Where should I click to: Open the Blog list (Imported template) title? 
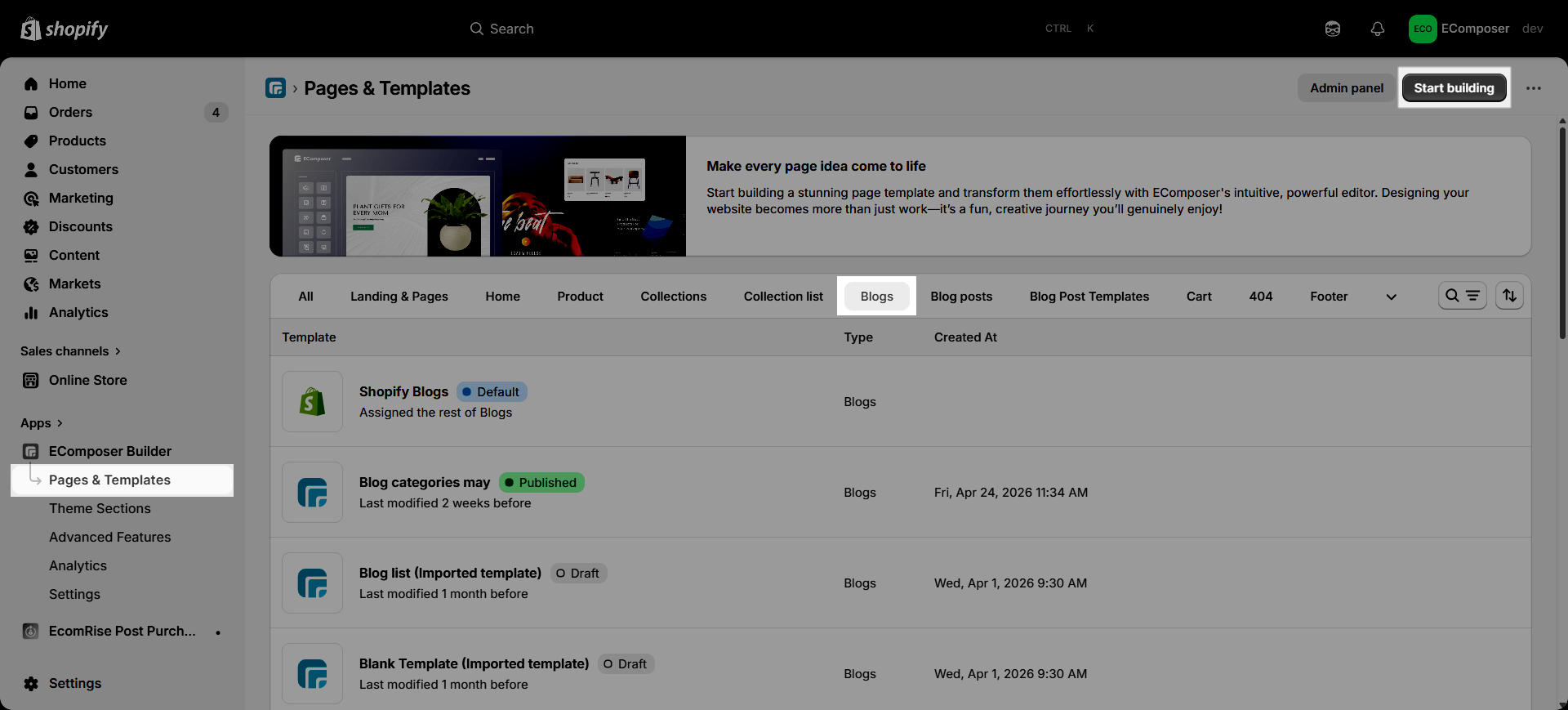(x=450, y=573)
